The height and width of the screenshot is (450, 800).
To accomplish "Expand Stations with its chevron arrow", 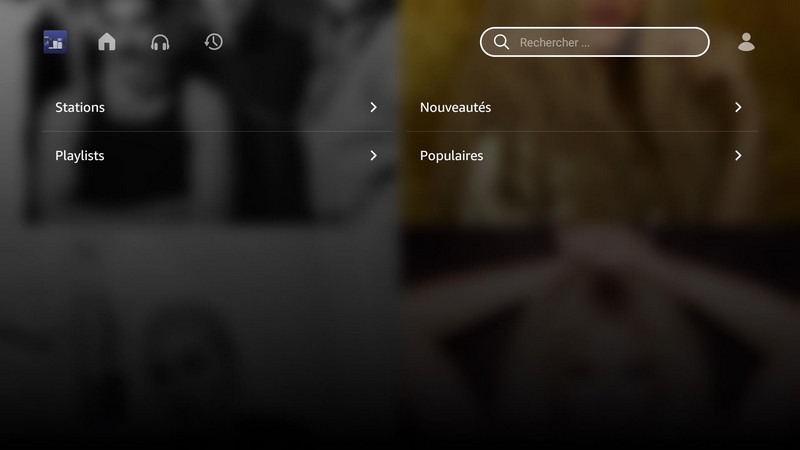I will point(373,107).
